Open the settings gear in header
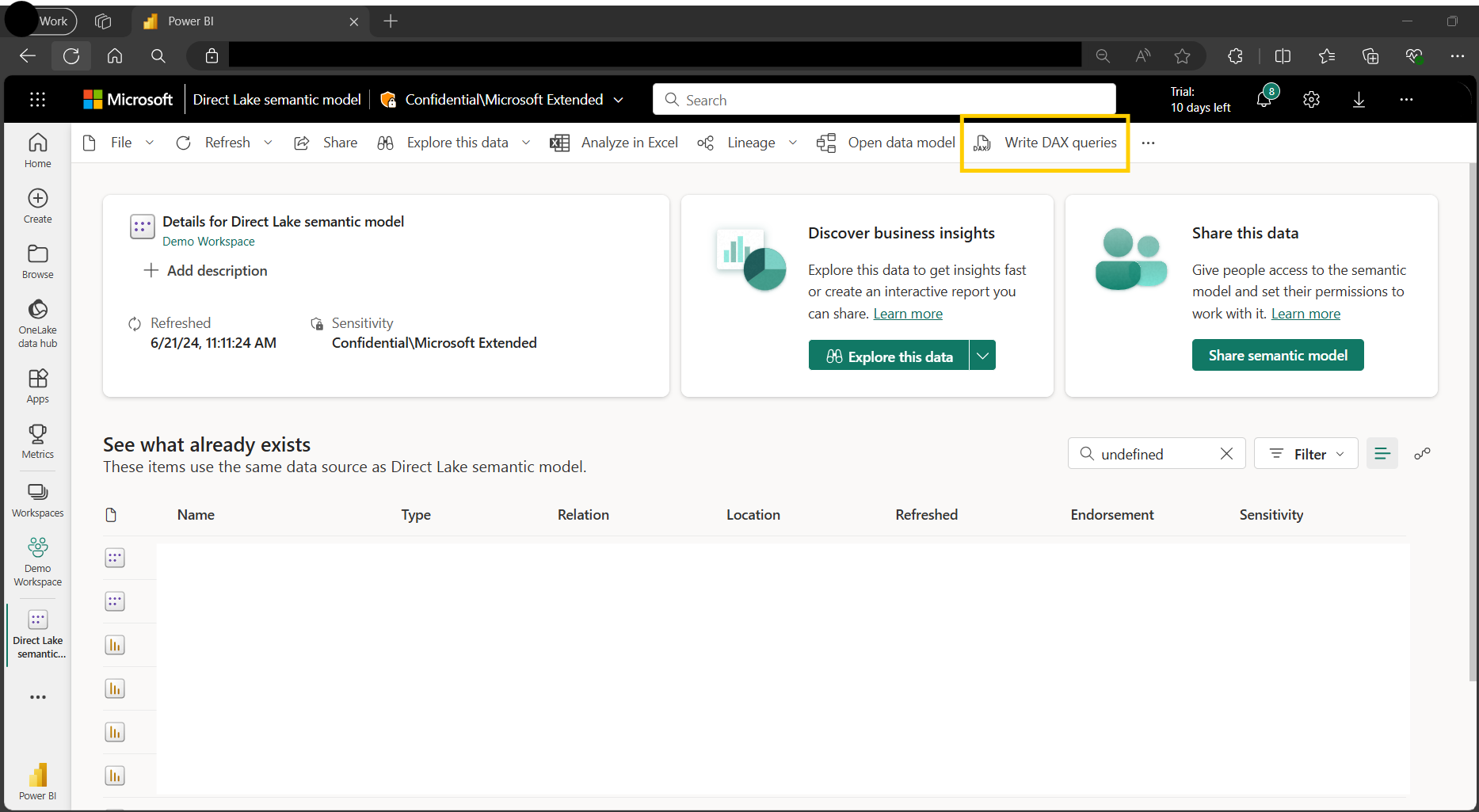 1311,100
